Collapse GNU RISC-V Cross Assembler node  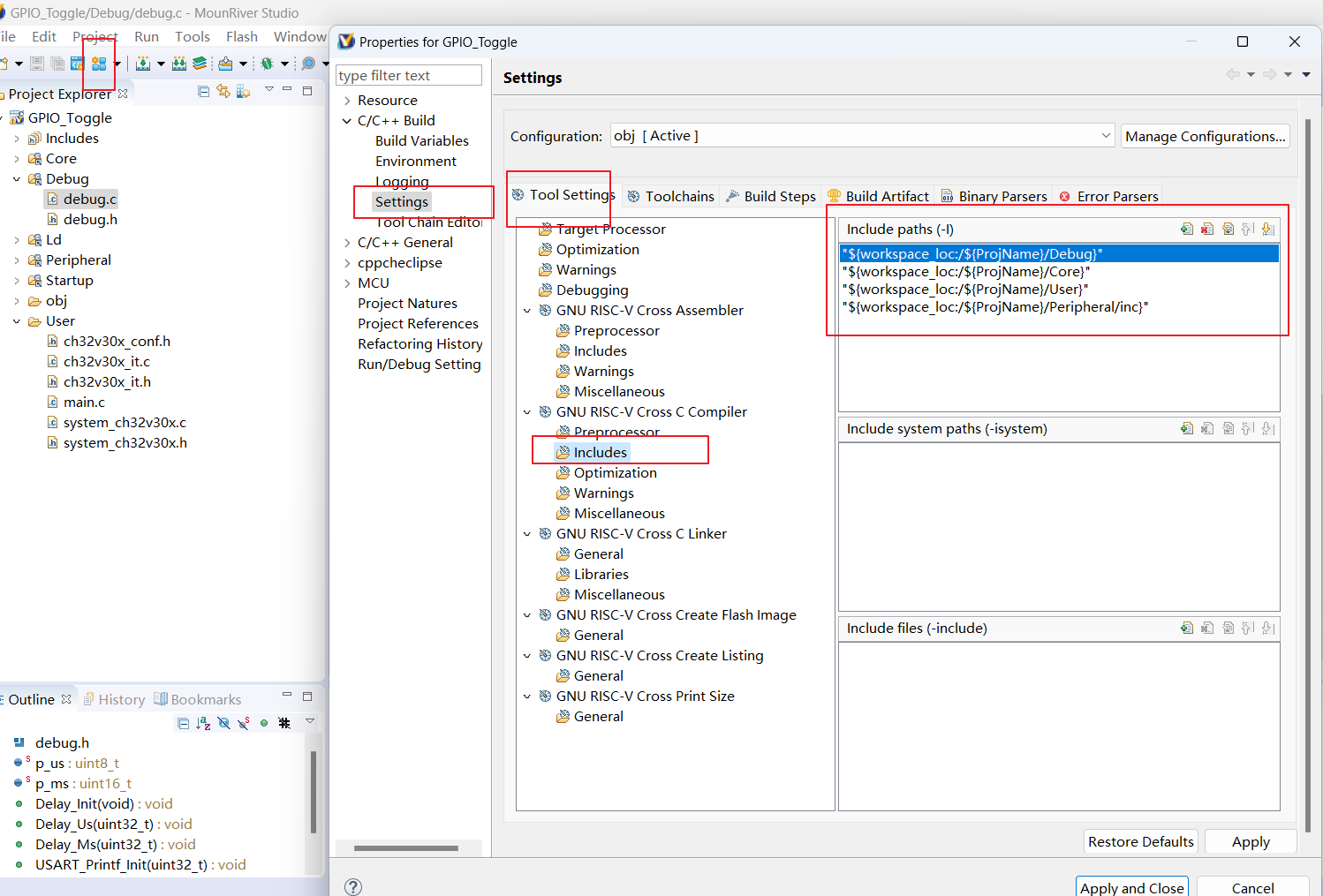coord(527,311)
